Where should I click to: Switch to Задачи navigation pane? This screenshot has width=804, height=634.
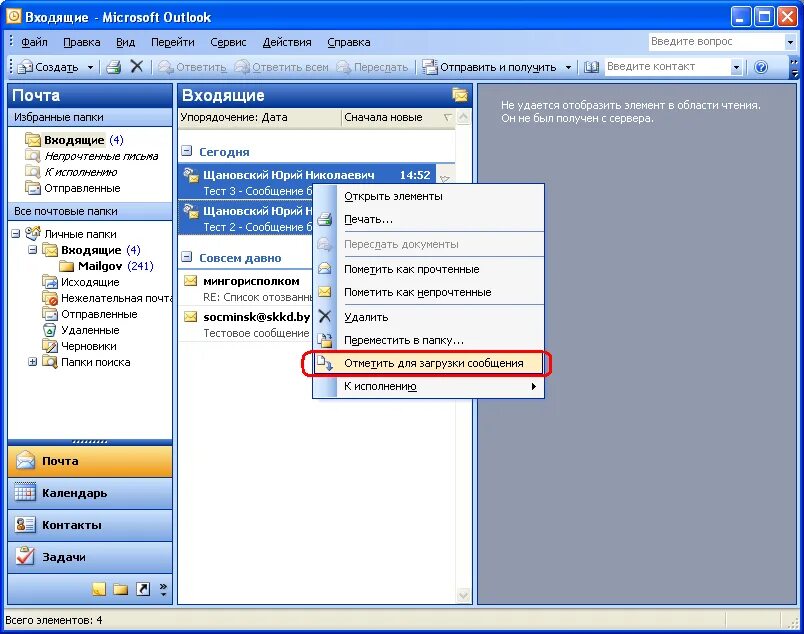coord(90,557)
